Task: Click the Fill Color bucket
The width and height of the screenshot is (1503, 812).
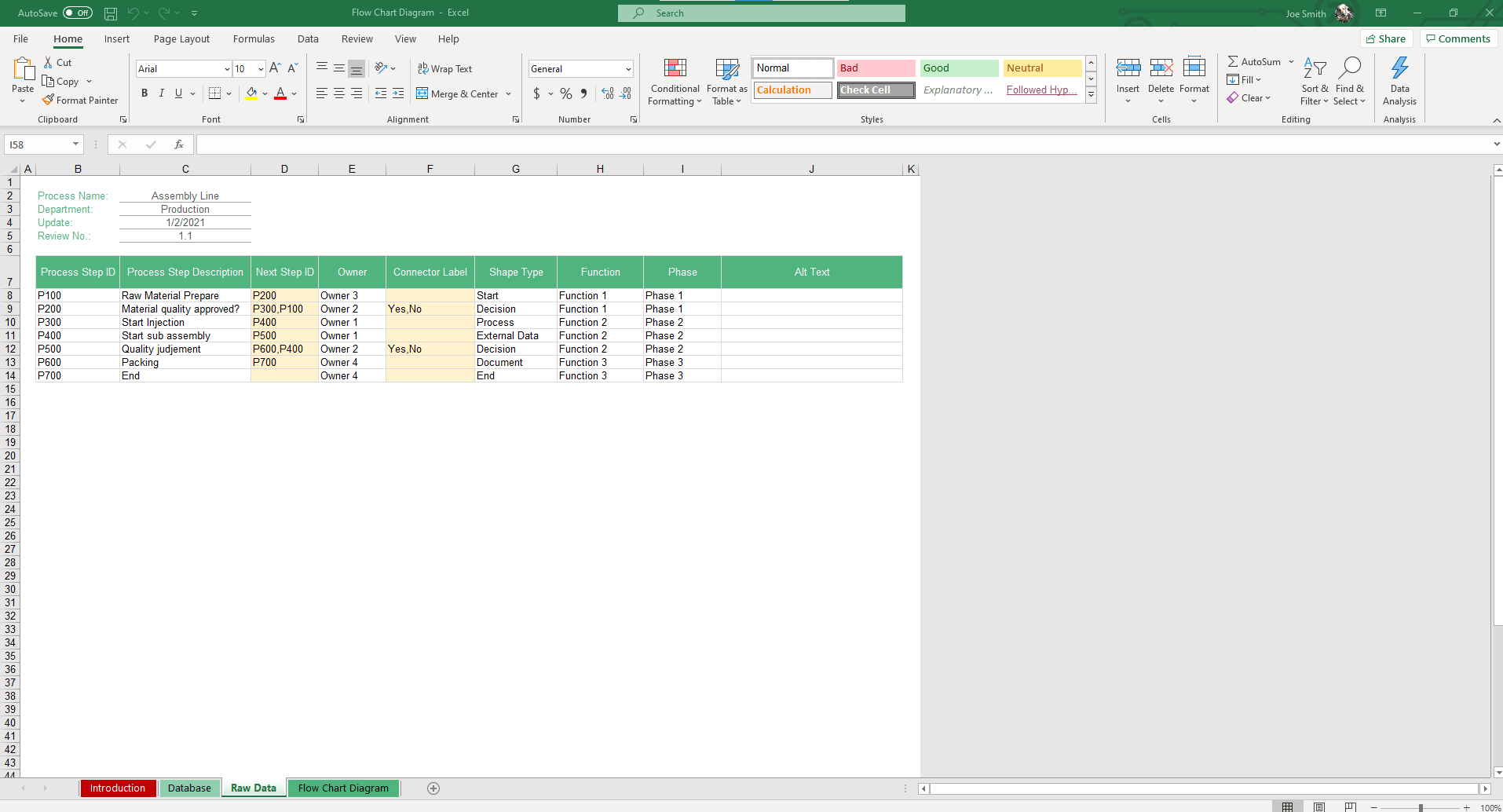Action: 251,93
